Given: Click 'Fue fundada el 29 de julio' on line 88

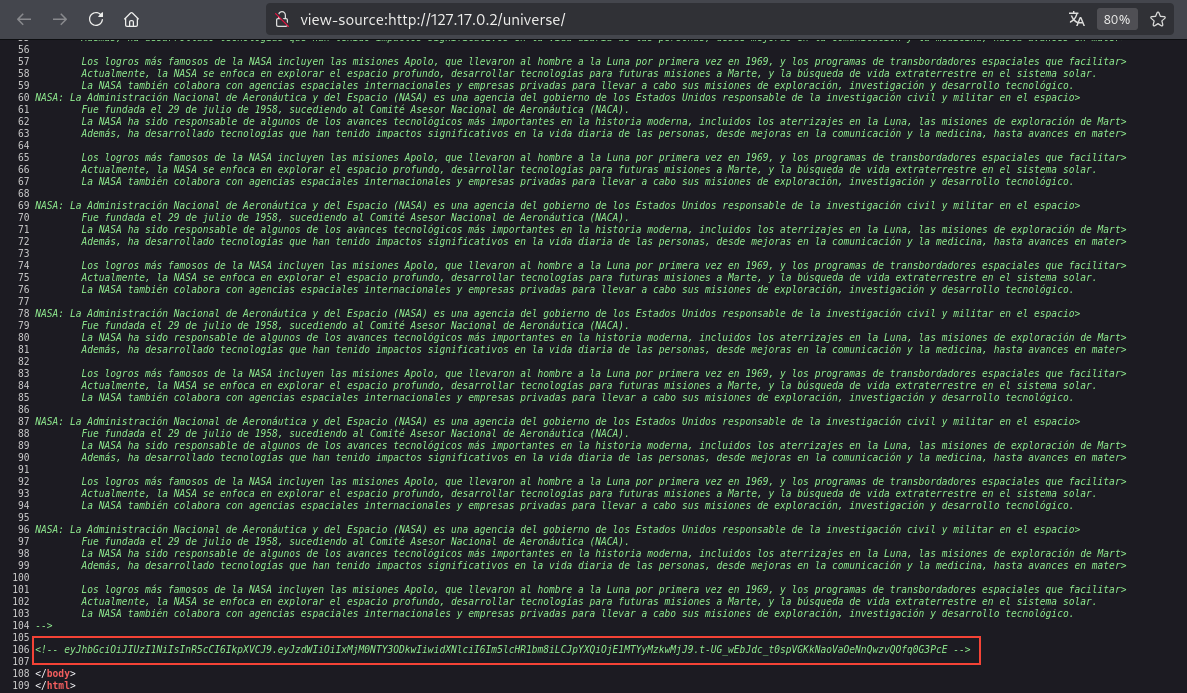Looking at the screenshot, I should coord(156,433).
